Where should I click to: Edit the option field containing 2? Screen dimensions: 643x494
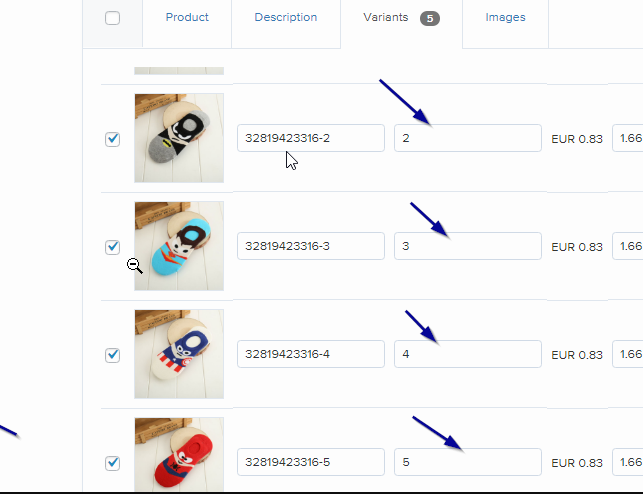tap(467, 138)
